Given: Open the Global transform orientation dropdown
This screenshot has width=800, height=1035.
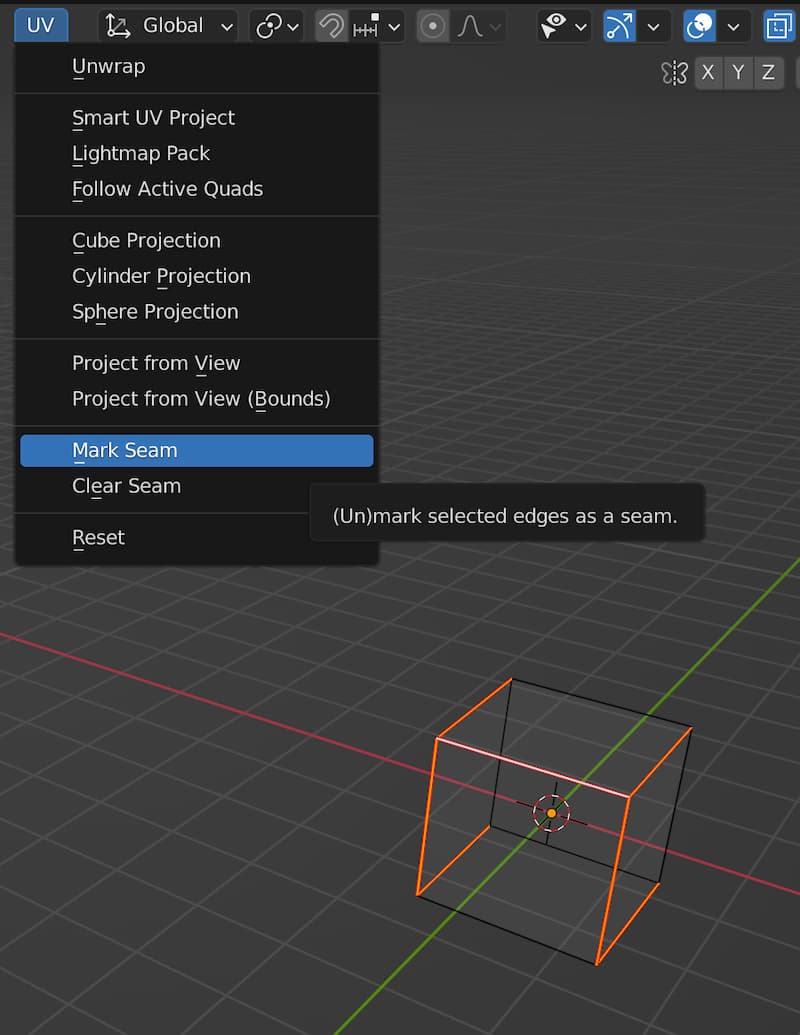Looking at the screenshot, I should click(x=170, y=26).
